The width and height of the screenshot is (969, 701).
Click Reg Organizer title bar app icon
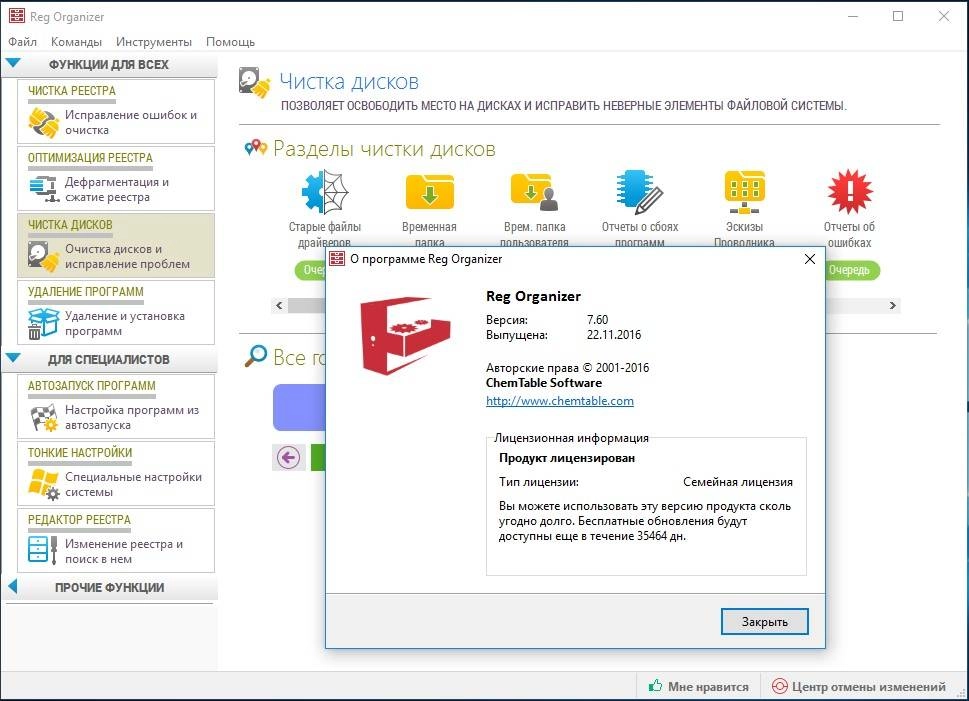[x=17, y=16]
